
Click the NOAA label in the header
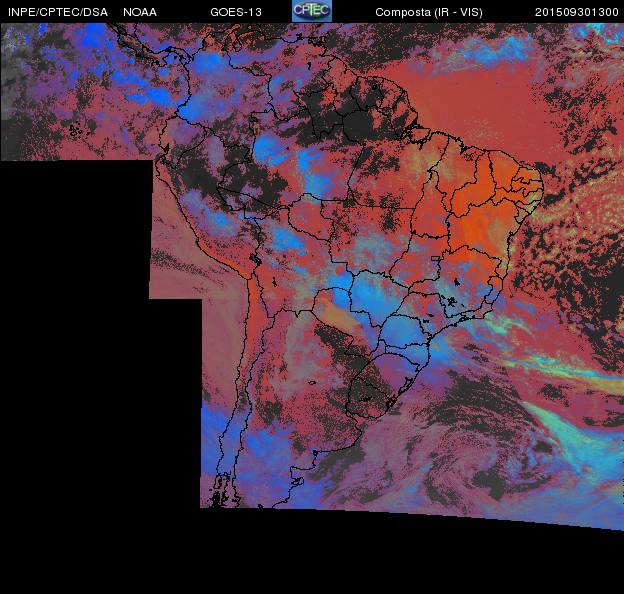(140, 12)
